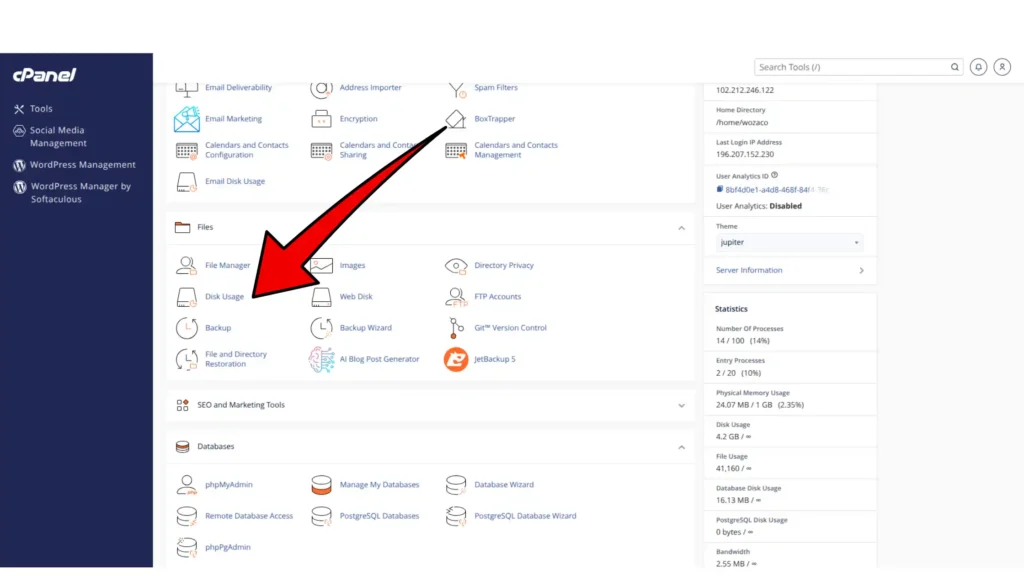Click the Entry Processes 2 / 20 value

click(x=738, y=373)
